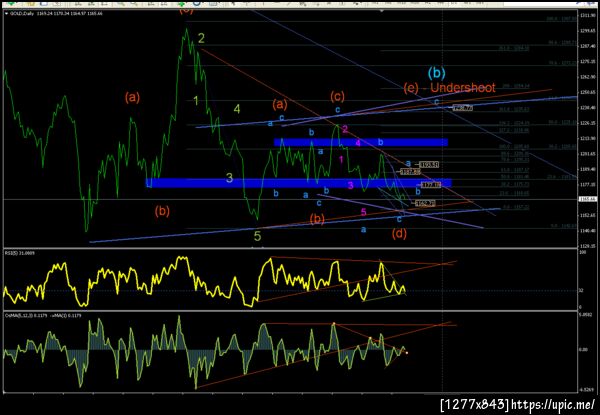Select the green 1 wave label
This screenshot has height=415, width=600.
click(196, 101)
